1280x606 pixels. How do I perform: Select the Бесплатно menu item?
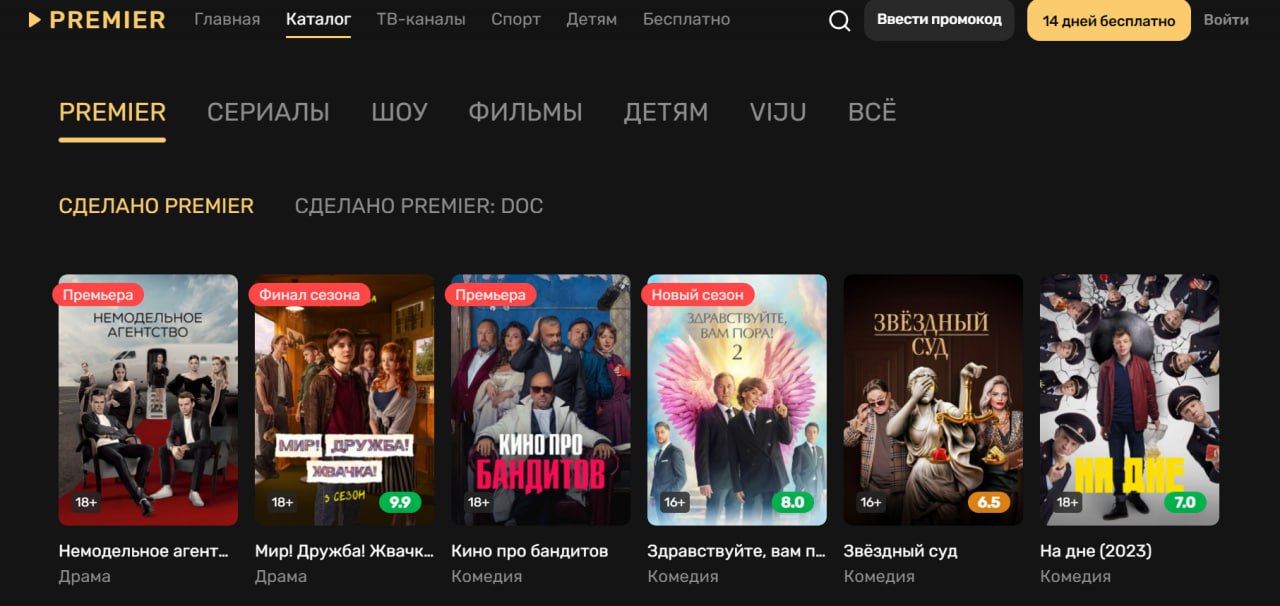coord(686,20)
